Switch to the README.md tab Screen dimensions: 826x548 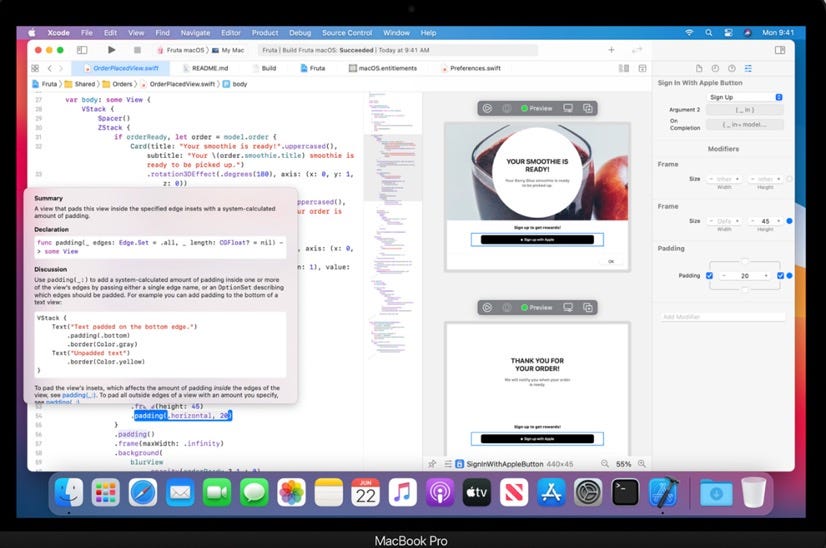point(205,68)
